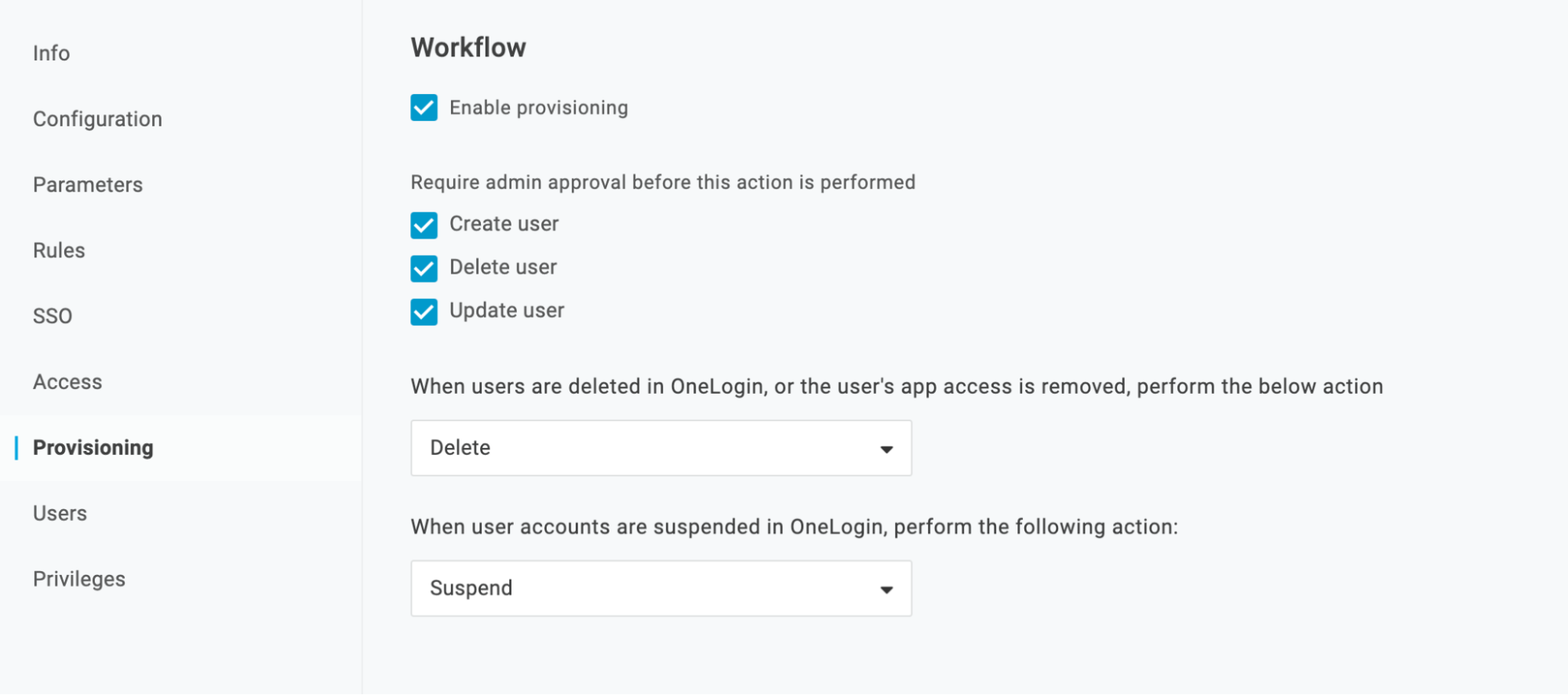Toggle the Update user approval checkbox
Screen dimensions: 1568x695
coord(424,311)
